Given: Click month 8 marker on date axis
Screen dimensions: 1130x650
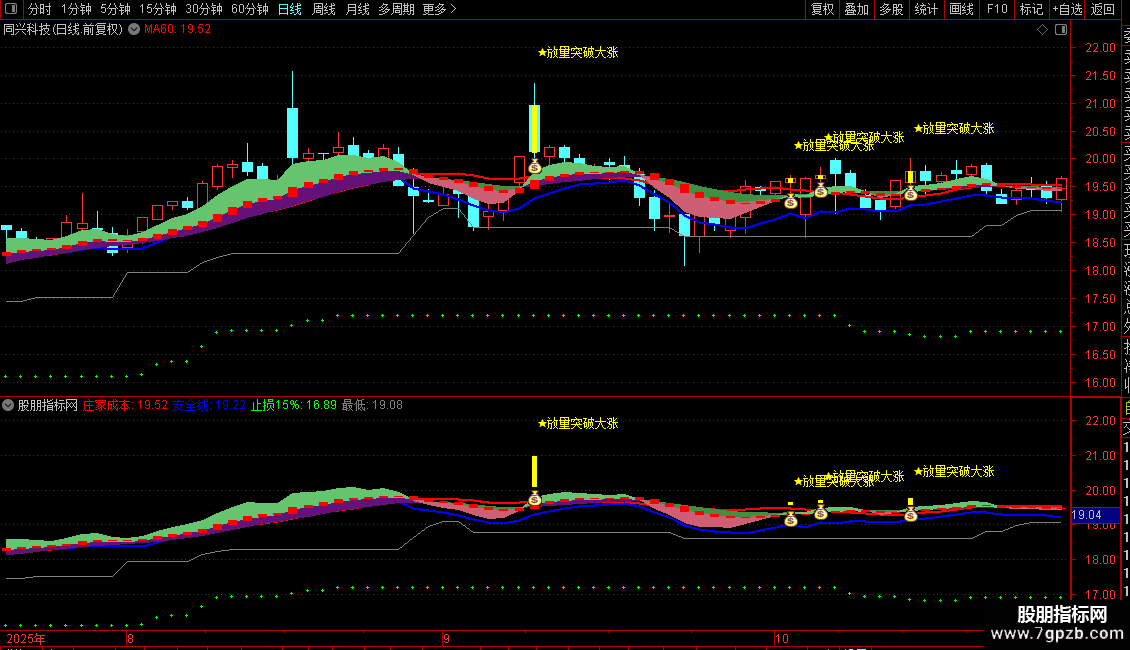Looking at the screenshot, I should 130,639.
